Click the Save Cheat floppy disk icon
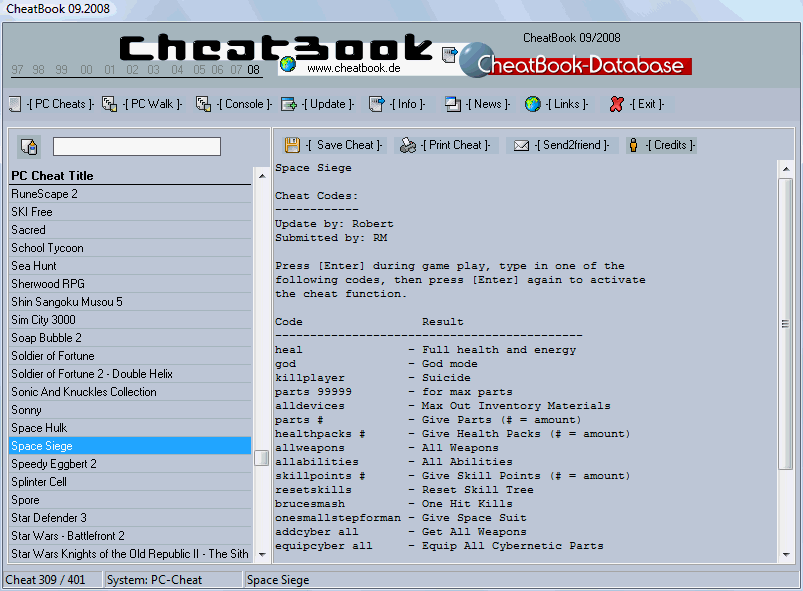This screenshot has height=591, width=803. pos(292,145)
